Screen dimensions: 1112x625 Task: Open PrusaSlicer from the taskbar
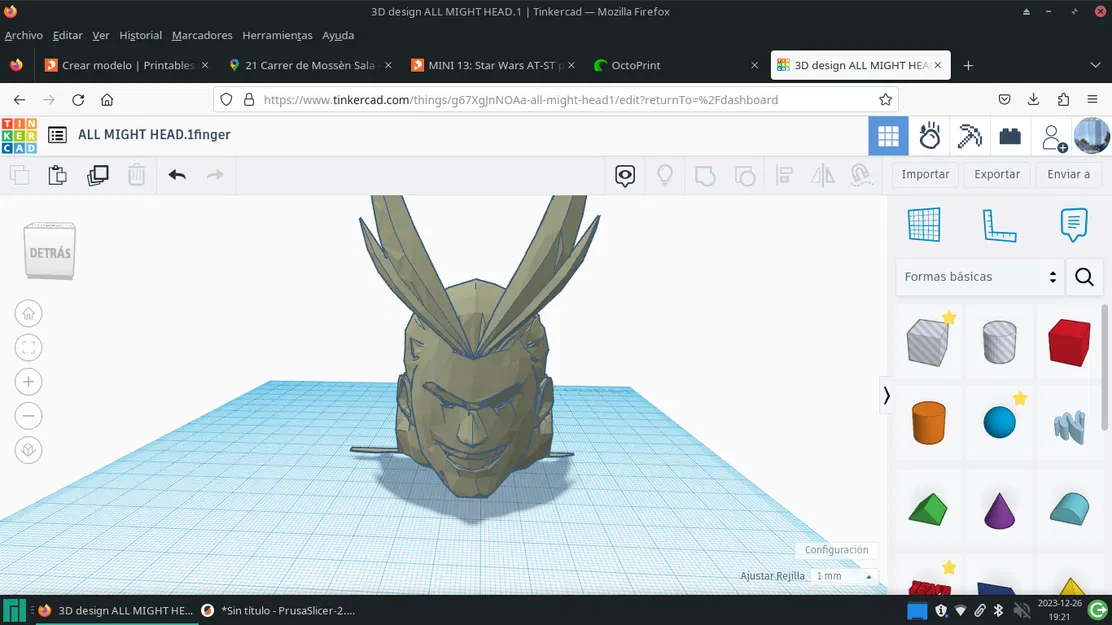tap(279, 610)
